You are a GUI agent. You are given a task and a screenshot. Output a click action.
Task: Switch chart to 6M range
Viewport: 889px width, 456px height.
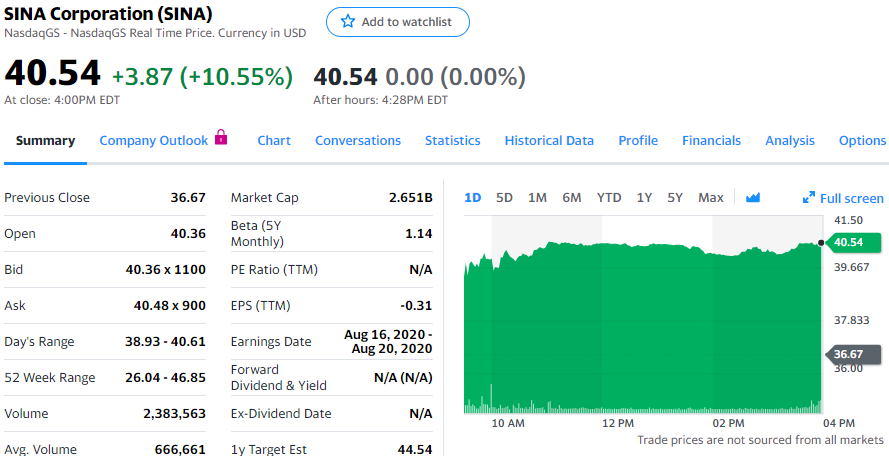pyautogui.click(x=571, y=198)
